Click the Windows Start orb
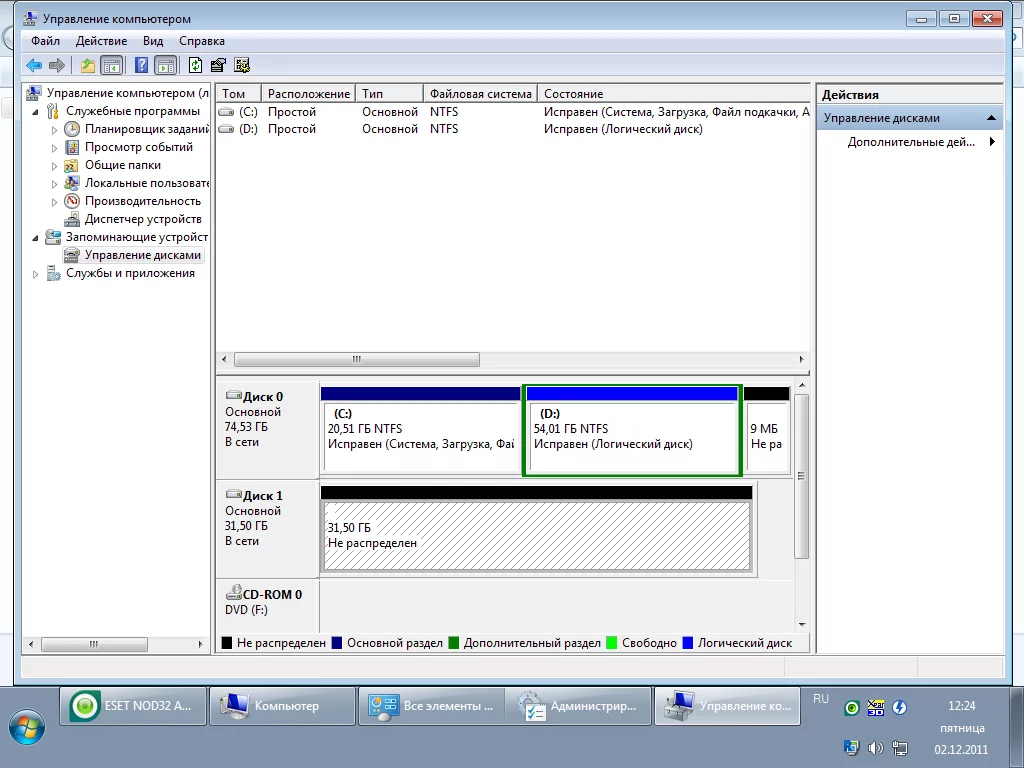The image size is (1024, 768). 27,729
